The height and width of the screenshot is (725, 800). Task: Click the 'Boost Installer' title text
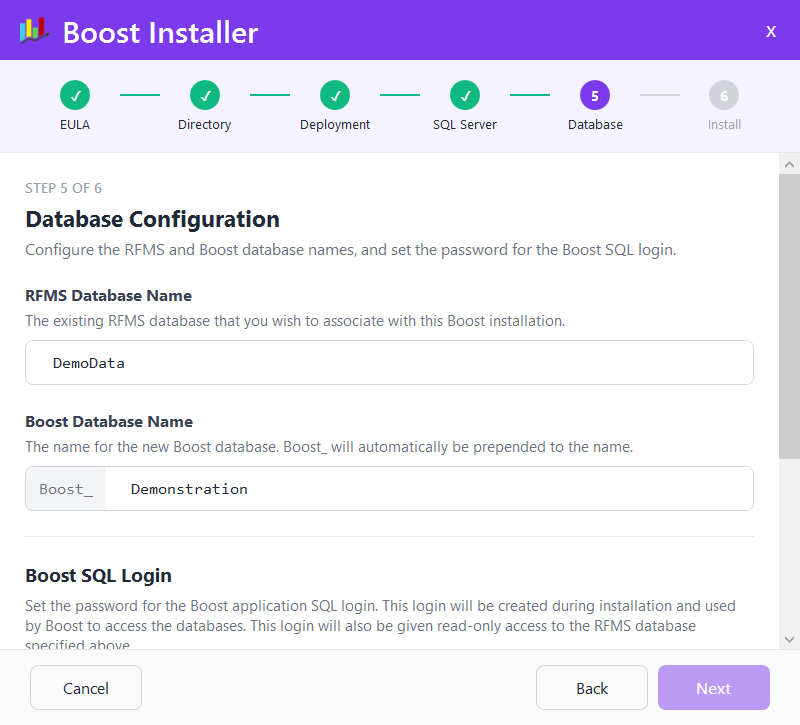click(x=161, y=33)
